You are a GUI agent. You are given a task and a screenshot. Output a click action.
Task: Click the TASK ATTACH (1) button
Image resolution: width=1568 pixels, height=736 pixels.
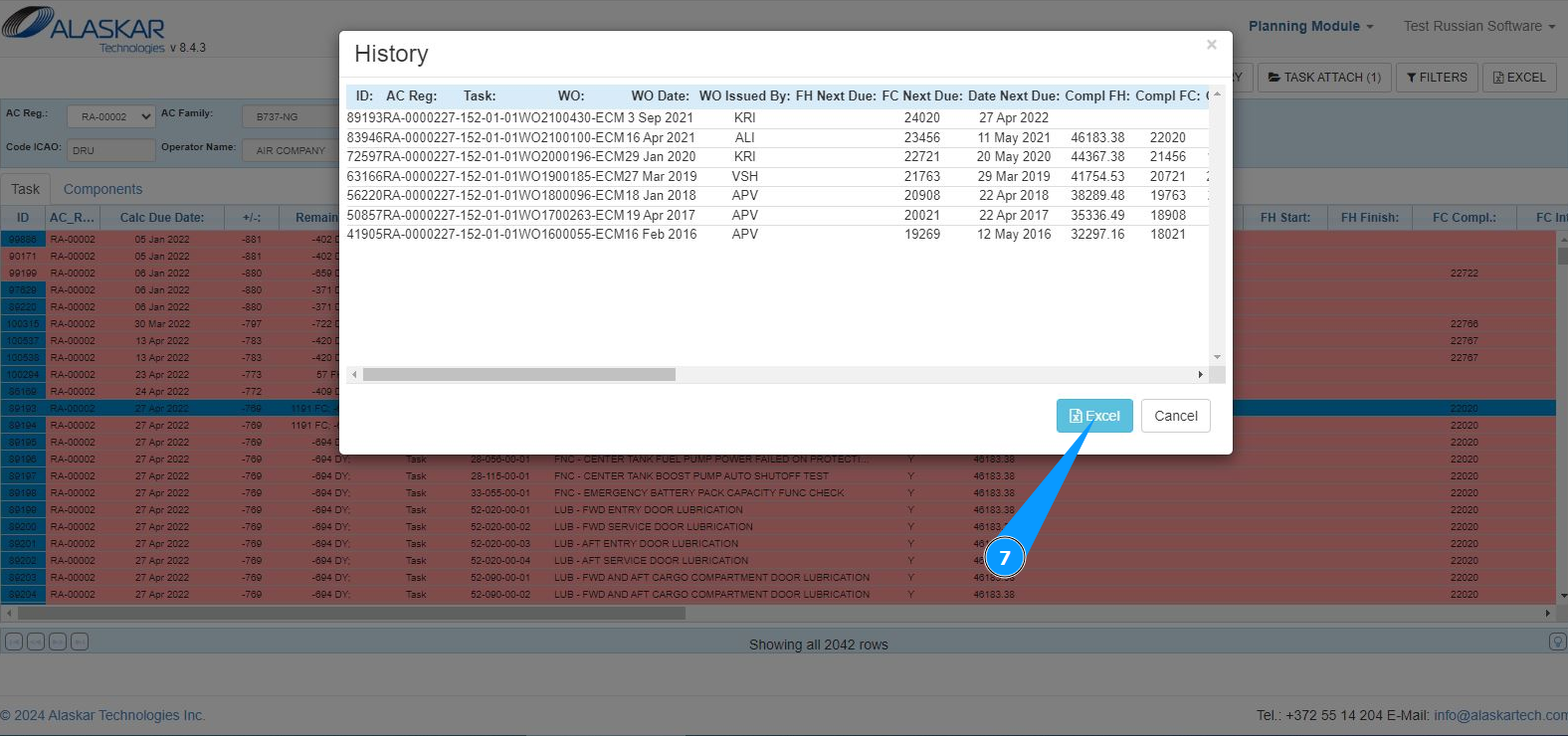(1324, 77)
